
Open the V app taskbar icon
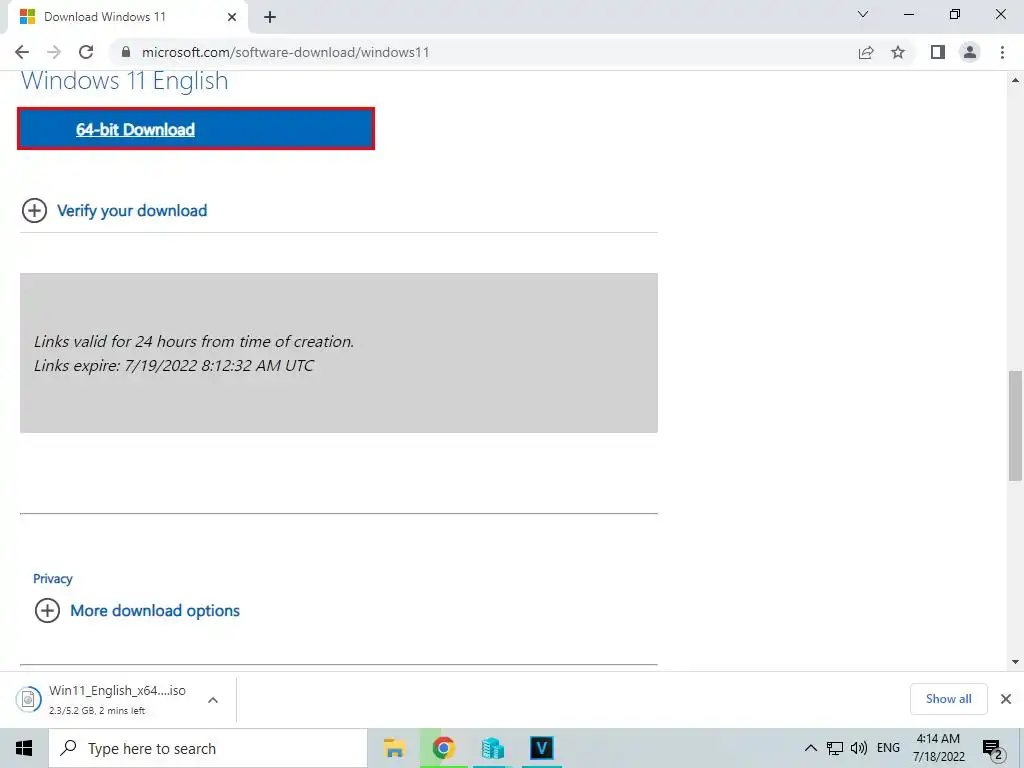click(541, 748)
